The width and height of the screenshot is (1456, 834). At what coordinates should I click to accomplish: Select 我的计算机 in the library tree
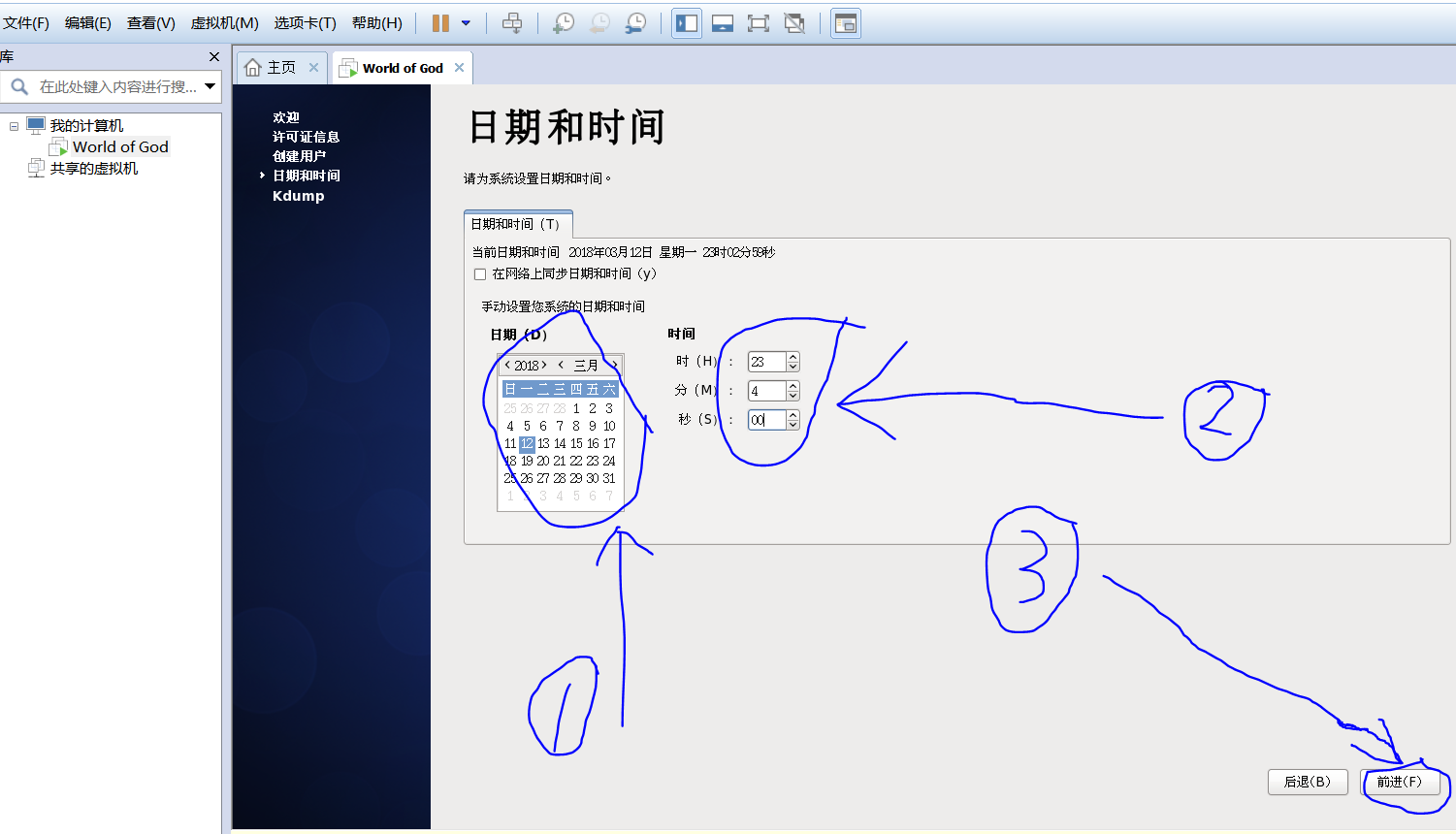86,126
